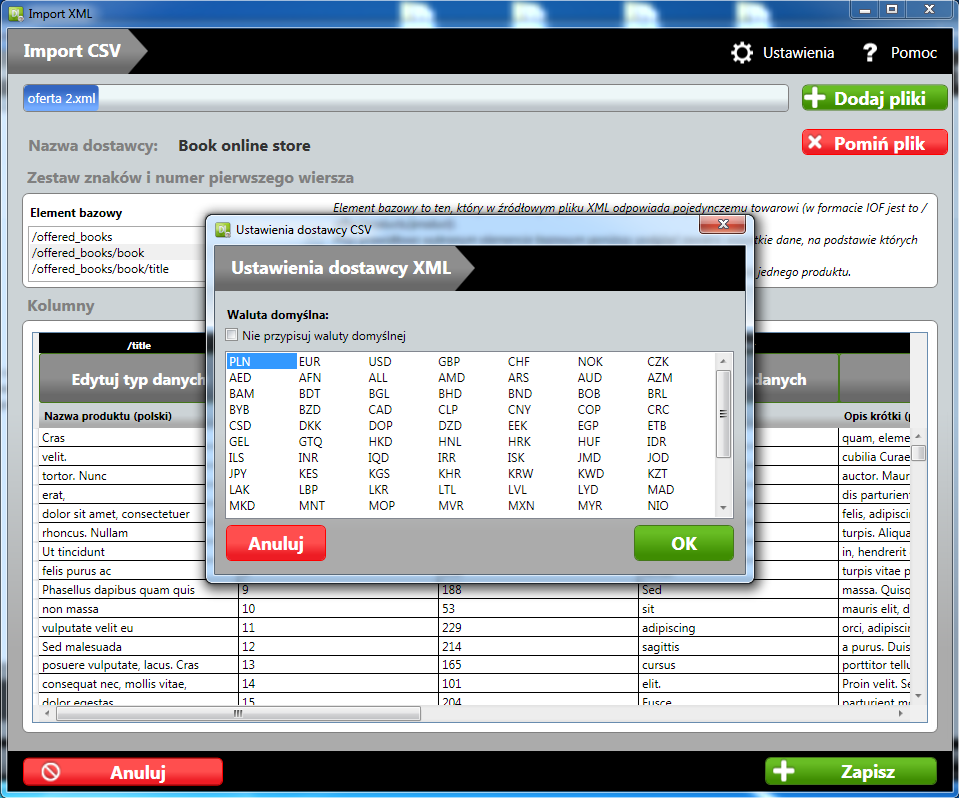This screenshot has height=798, width=959.
Task: Click the Dodaj pliki button
Action: 875,98
